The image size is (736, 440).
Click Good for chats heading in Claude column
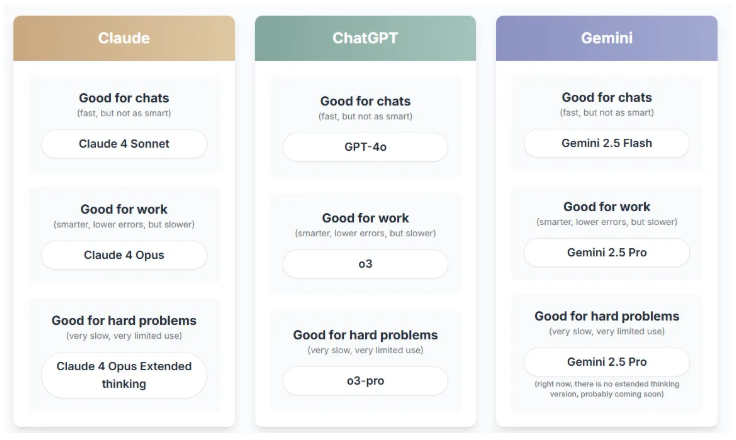tap(124, 98)
